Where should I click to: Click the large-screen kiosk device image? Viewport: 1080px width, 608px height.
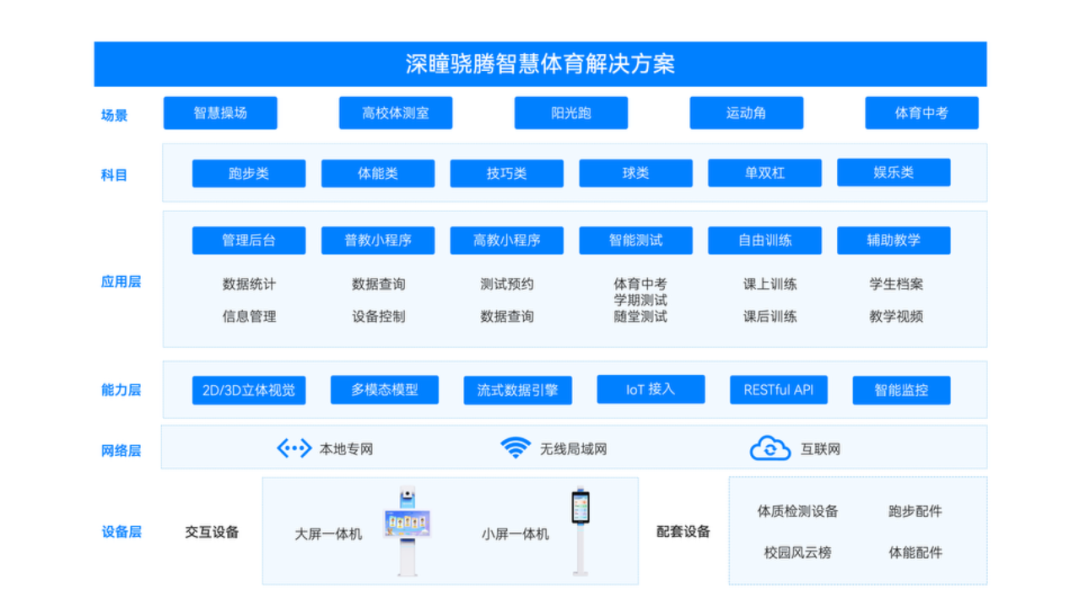407,531
